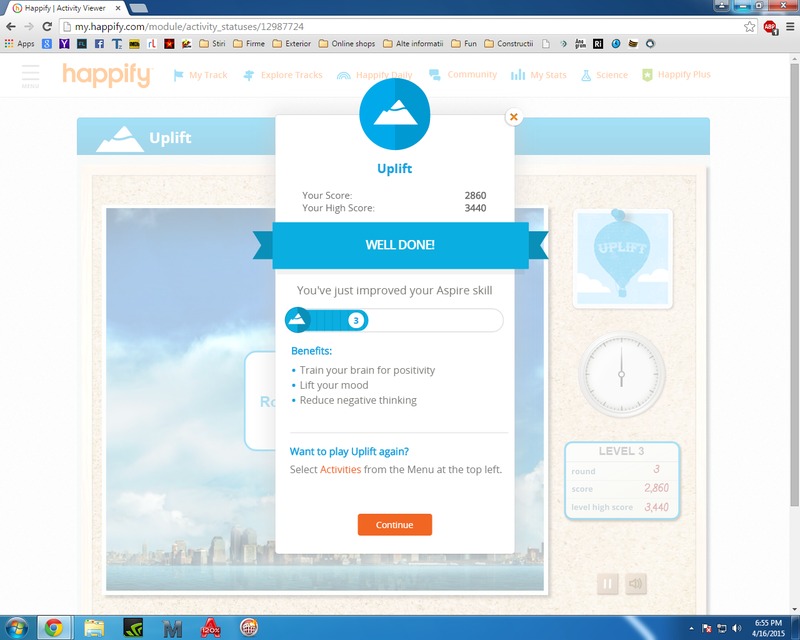Bookmark this page with the star
This screenshot has width=800, height=640.
coord(749,27)
